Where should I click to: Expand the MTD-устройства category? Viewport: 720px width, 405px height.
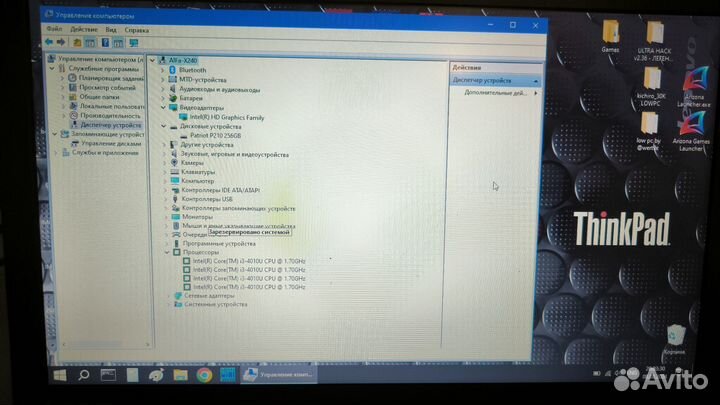(162, 79)
